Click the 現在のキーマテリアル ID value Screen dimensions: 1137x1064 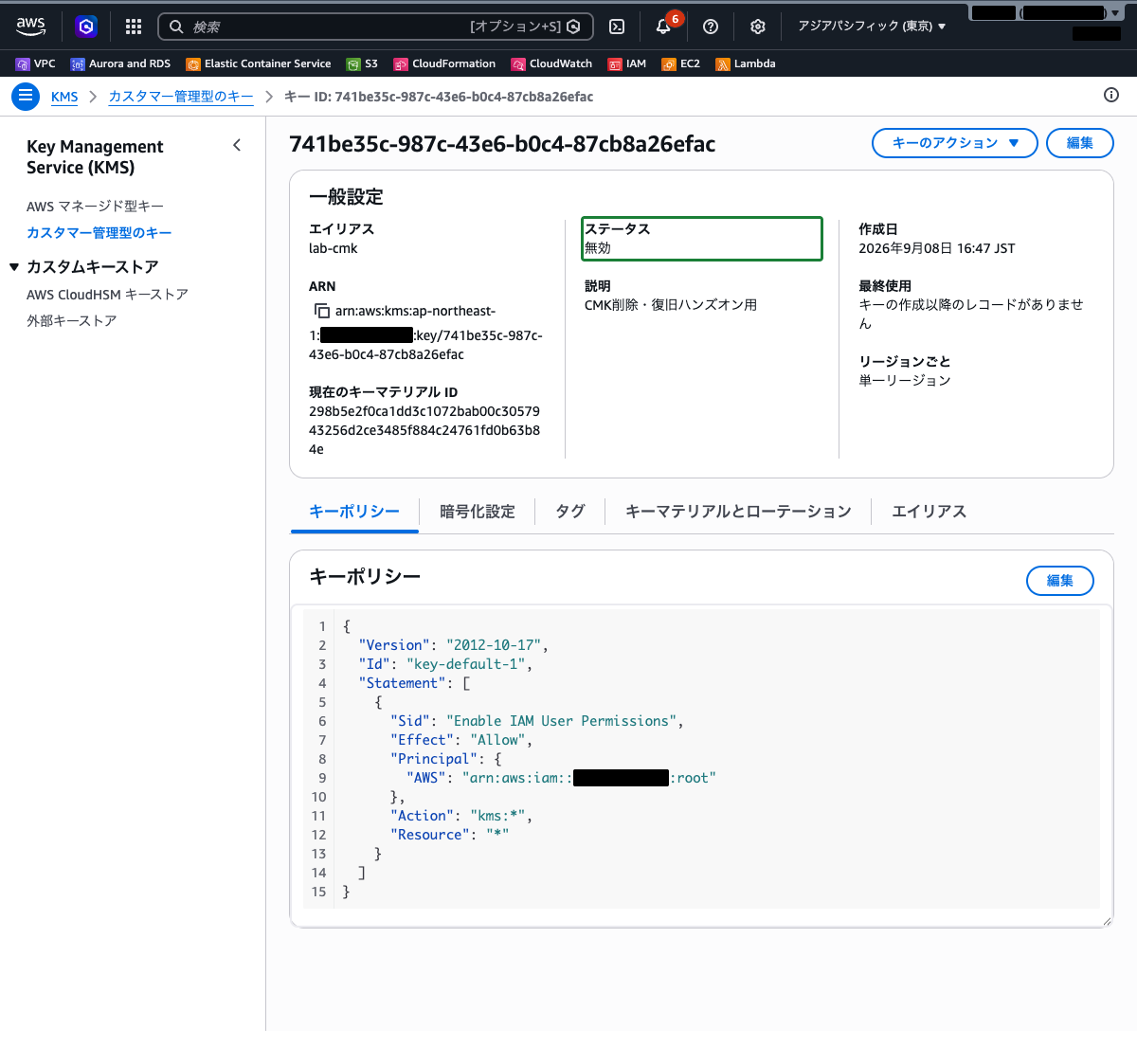click(x=424, y=430)
